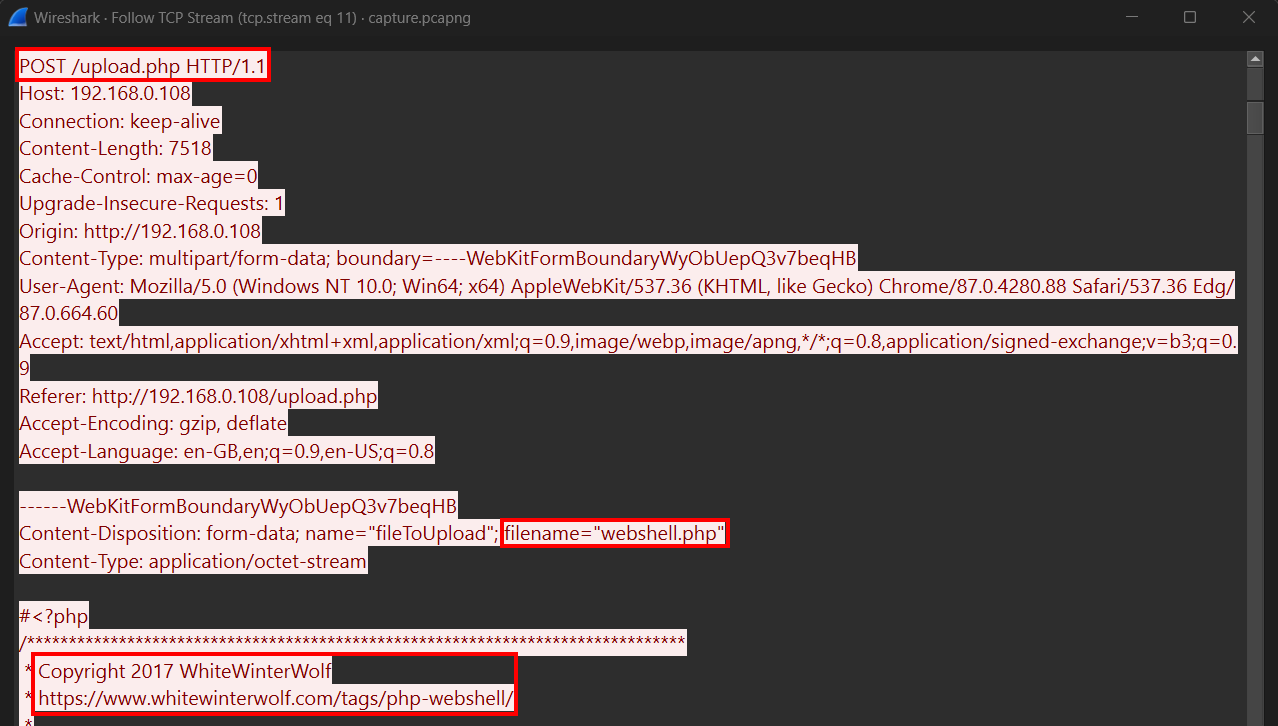Click the 'POST /upload.php HTTP/1.1' request line
Viewport: 1278px width, 726px height.
tap(143, 67)
